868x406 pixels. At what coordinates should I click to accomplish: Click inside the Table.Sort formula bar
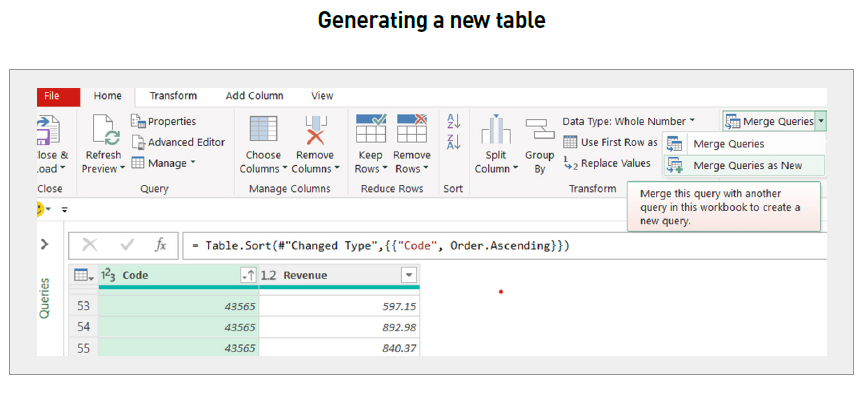[x=504, y=245]
